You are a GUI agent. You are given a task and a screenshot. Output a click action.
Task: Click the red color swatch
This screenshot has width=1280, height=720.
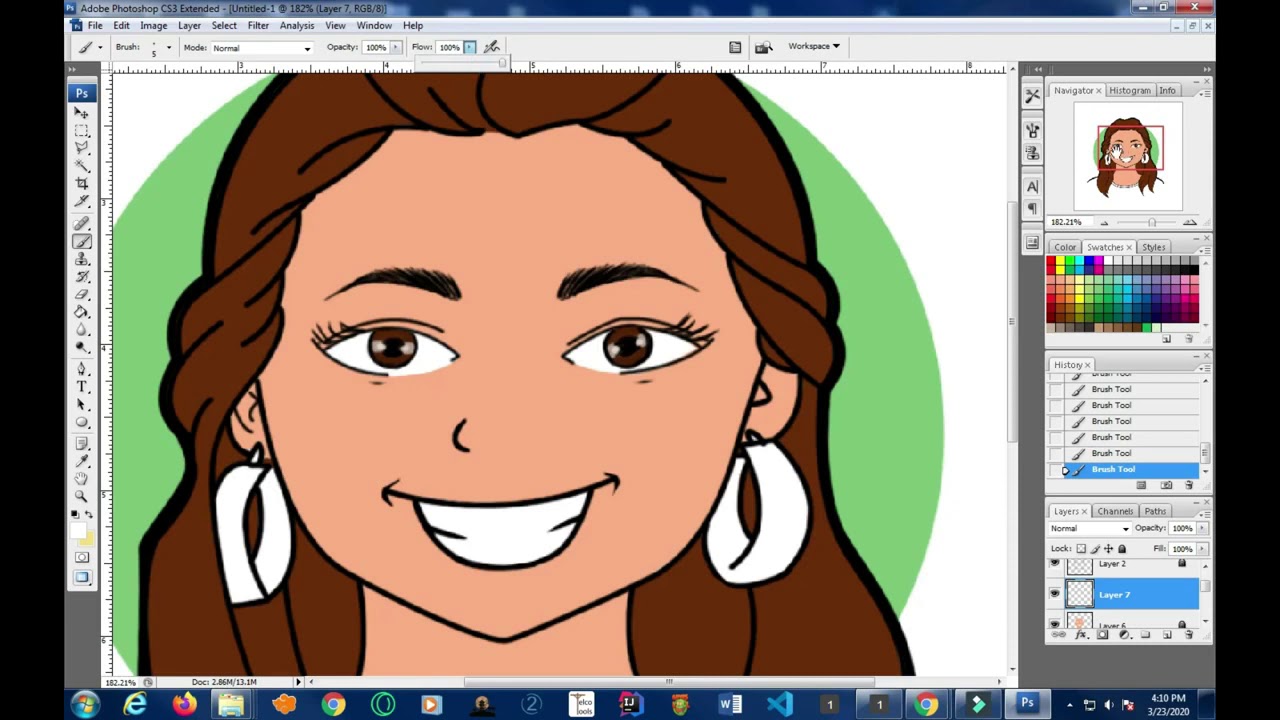tap(1052, 262)
